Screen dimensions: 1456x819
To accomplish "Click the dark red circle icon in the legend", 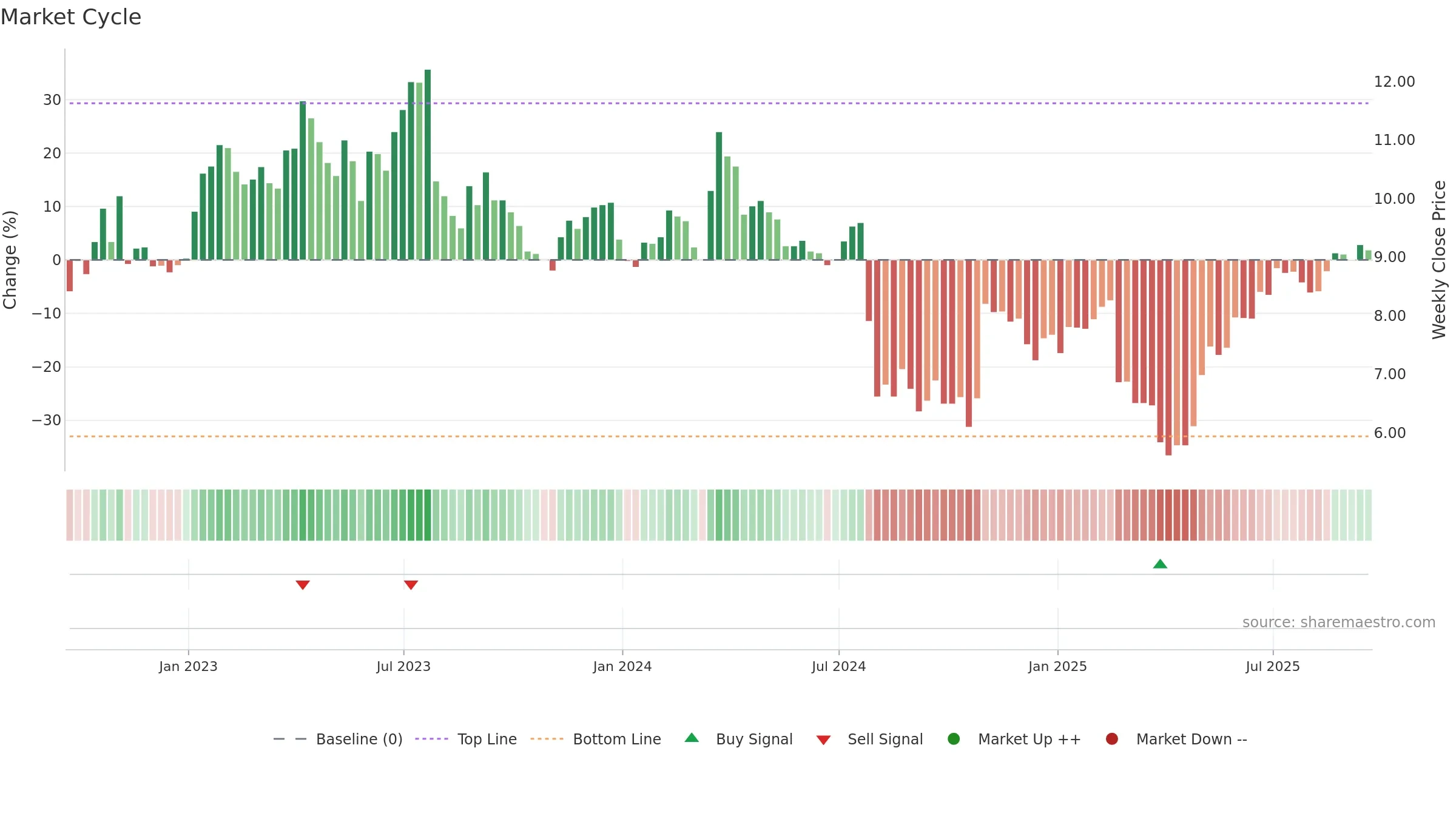I will pyautogui.click(x=1112, y=739).
